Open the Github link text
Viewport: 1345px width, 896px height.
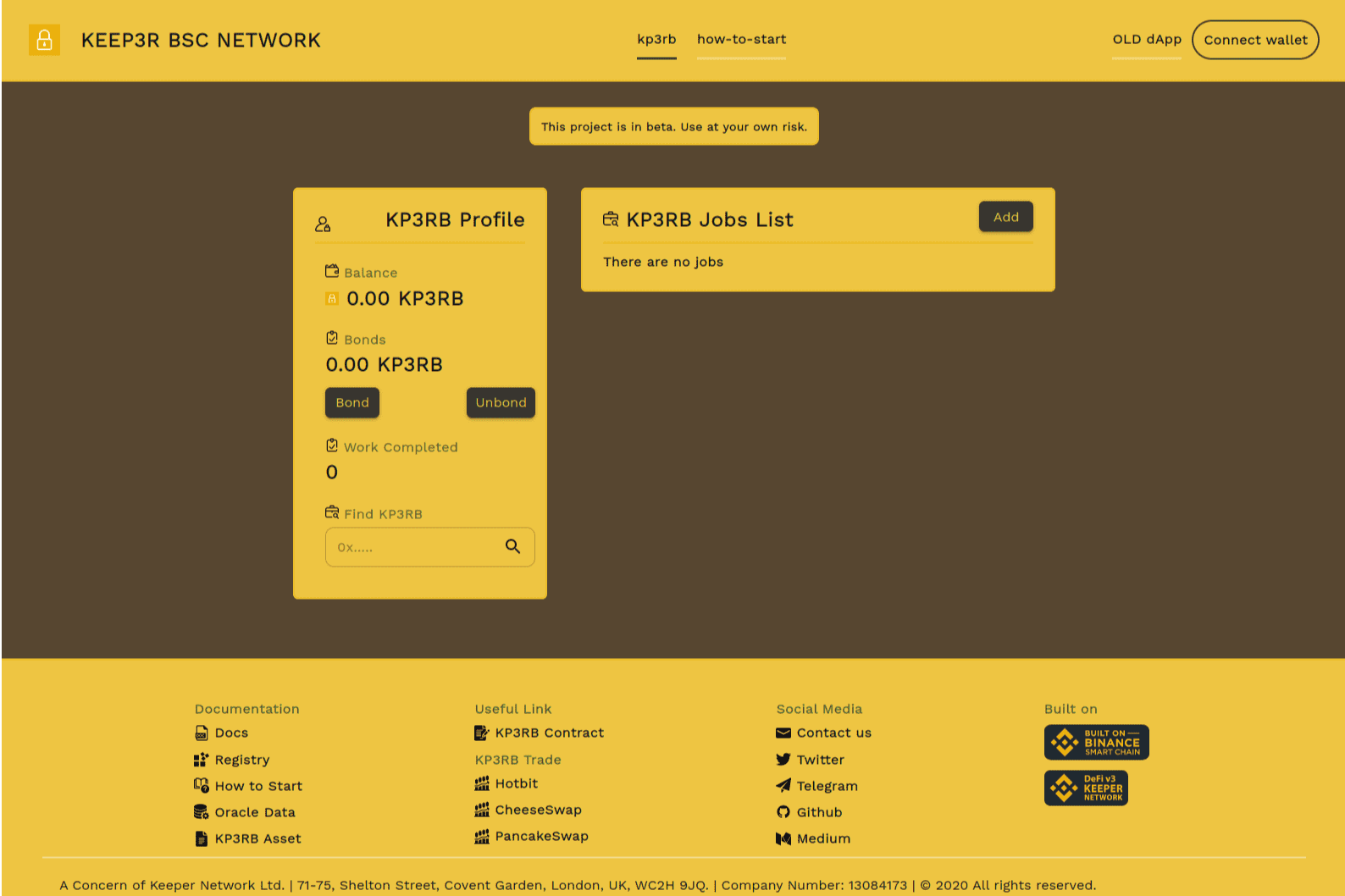pyautogui.click(x=820, y=812)
